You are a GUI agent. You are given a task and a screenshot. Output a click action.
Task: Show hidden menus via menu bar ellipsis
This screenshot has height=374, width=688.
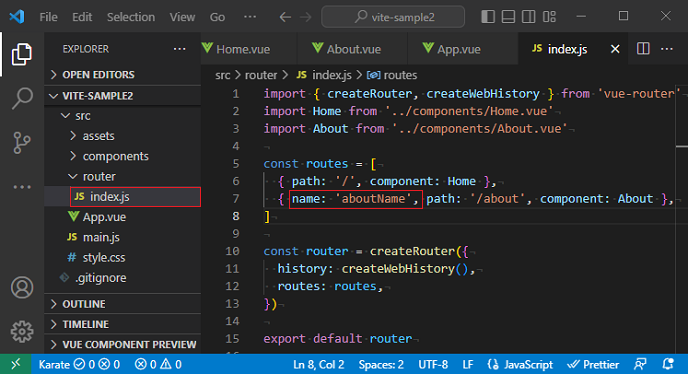point(250,17)
